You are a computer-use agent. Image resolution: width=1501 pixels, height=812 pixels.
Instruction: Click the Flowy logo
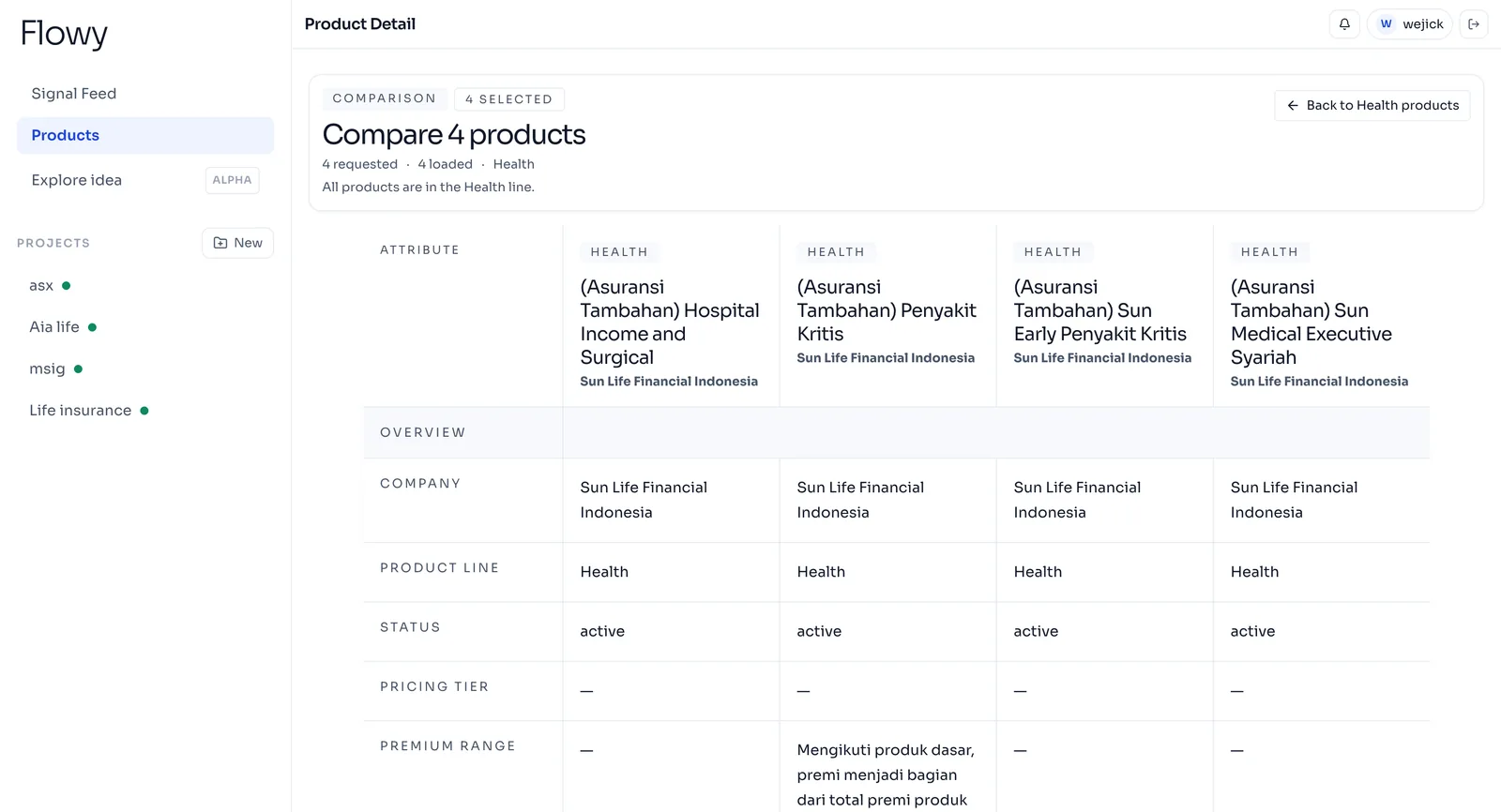tap(64, 34)
